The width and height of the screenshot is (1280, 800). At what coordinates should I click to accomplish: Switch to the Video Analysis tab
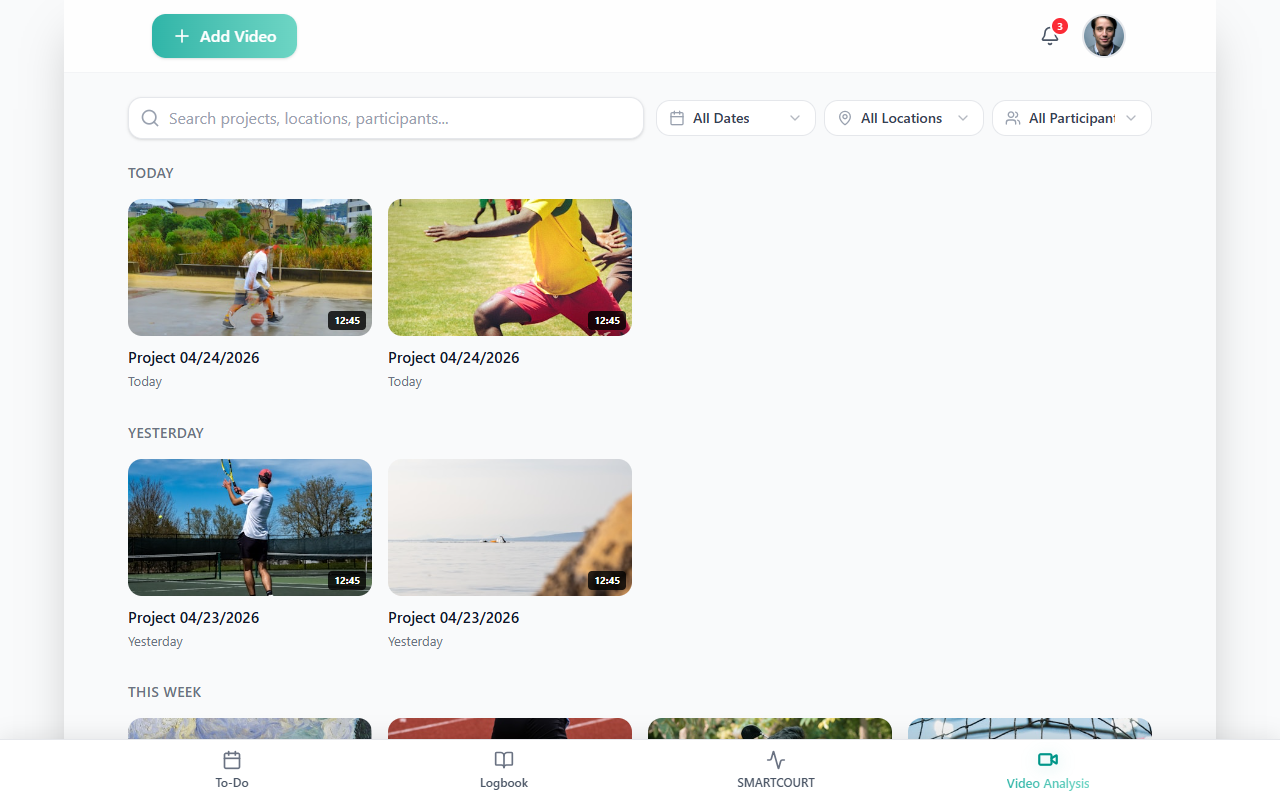click(1048, 770)
